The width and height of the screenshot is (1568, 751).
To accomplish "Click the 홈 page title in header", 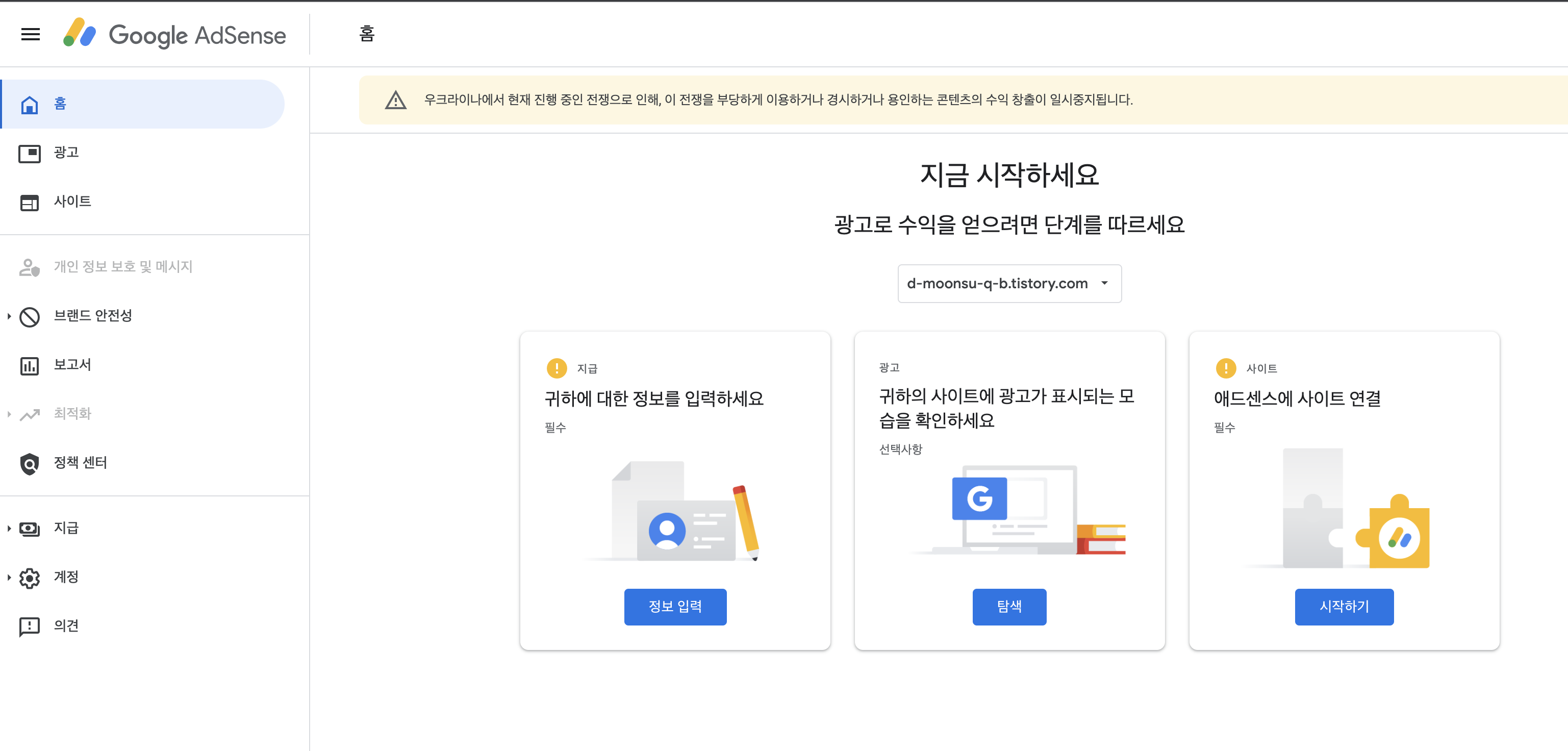I will pos(366,33).
